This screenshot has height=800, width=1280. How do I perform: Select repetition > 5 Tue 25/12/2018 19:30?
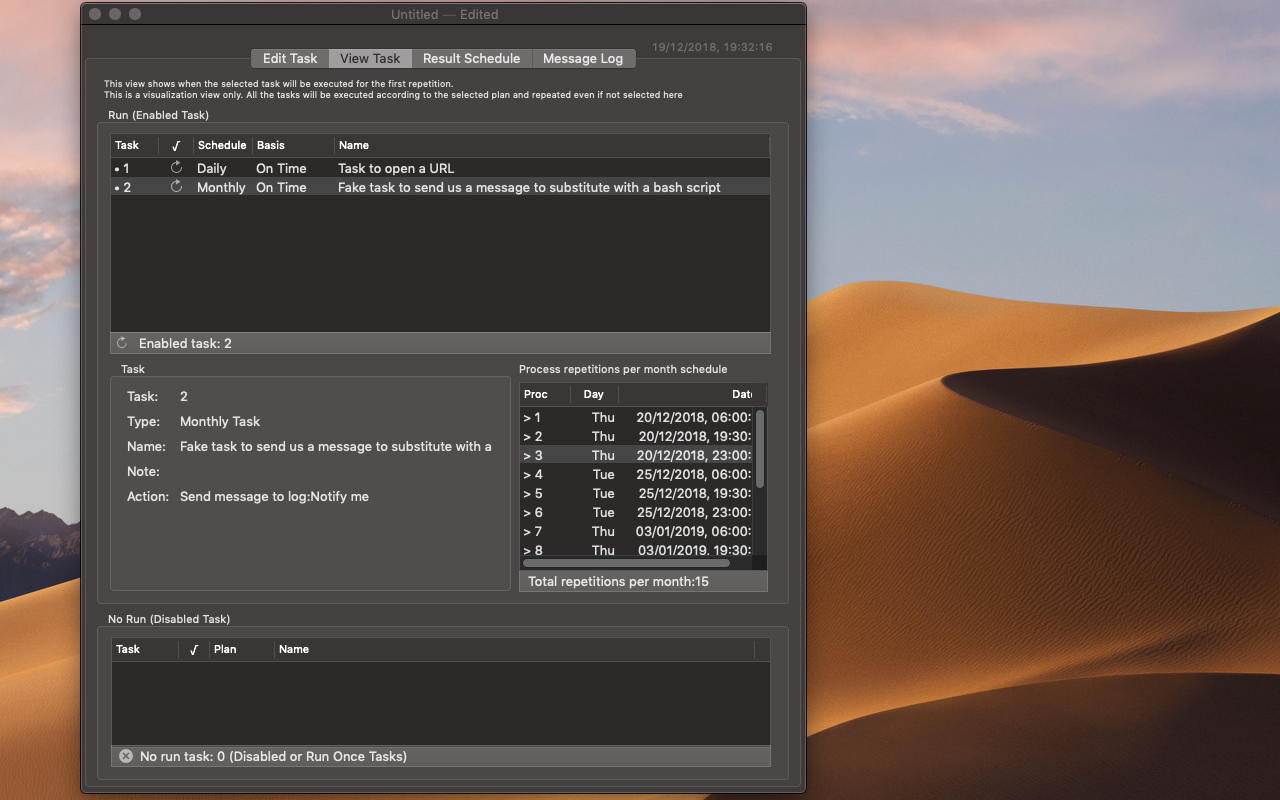pos(637,493)
